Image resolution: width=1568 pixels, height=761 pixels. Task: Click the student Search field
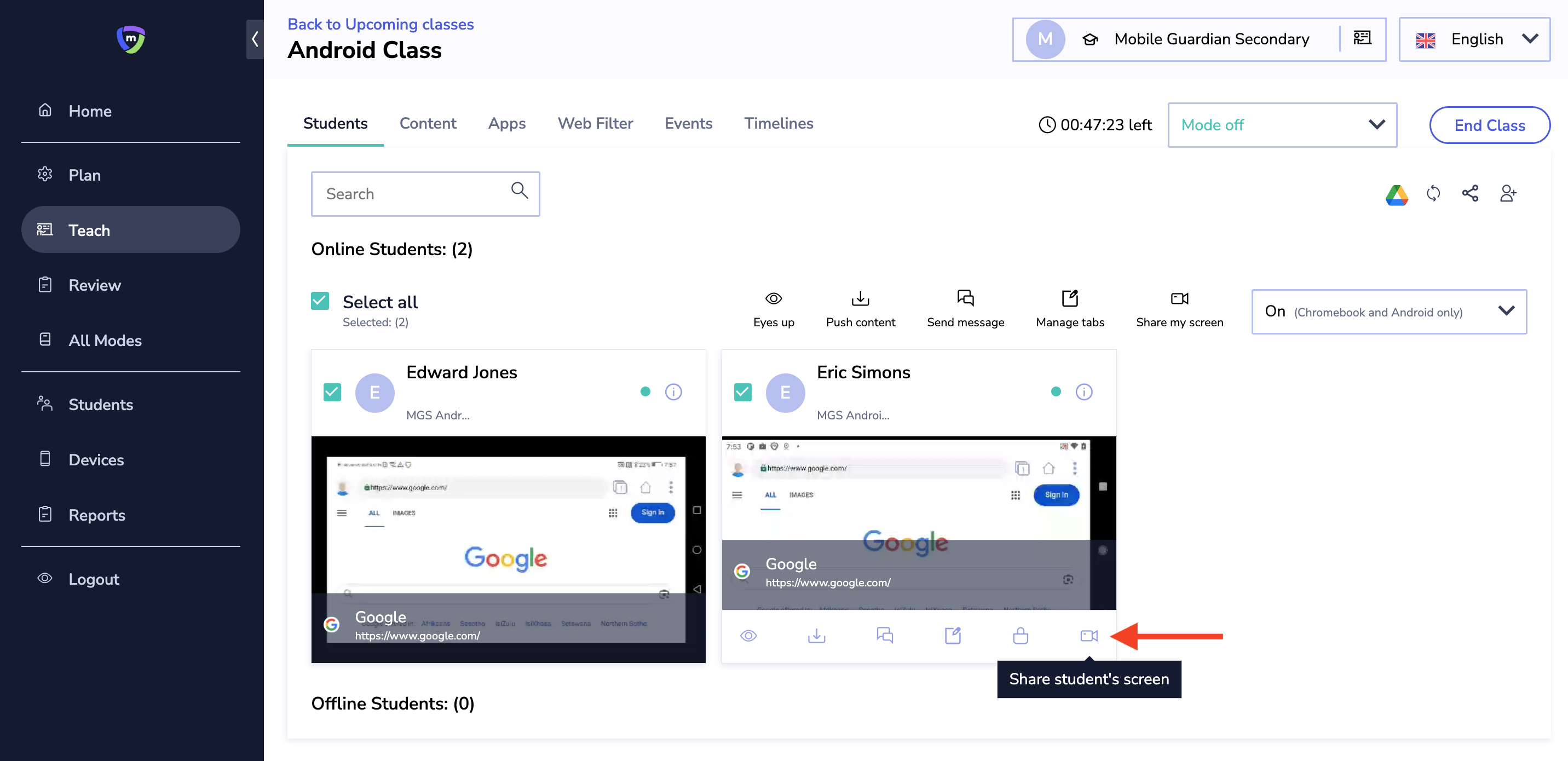pyautogui.click(x=414, y=194)
